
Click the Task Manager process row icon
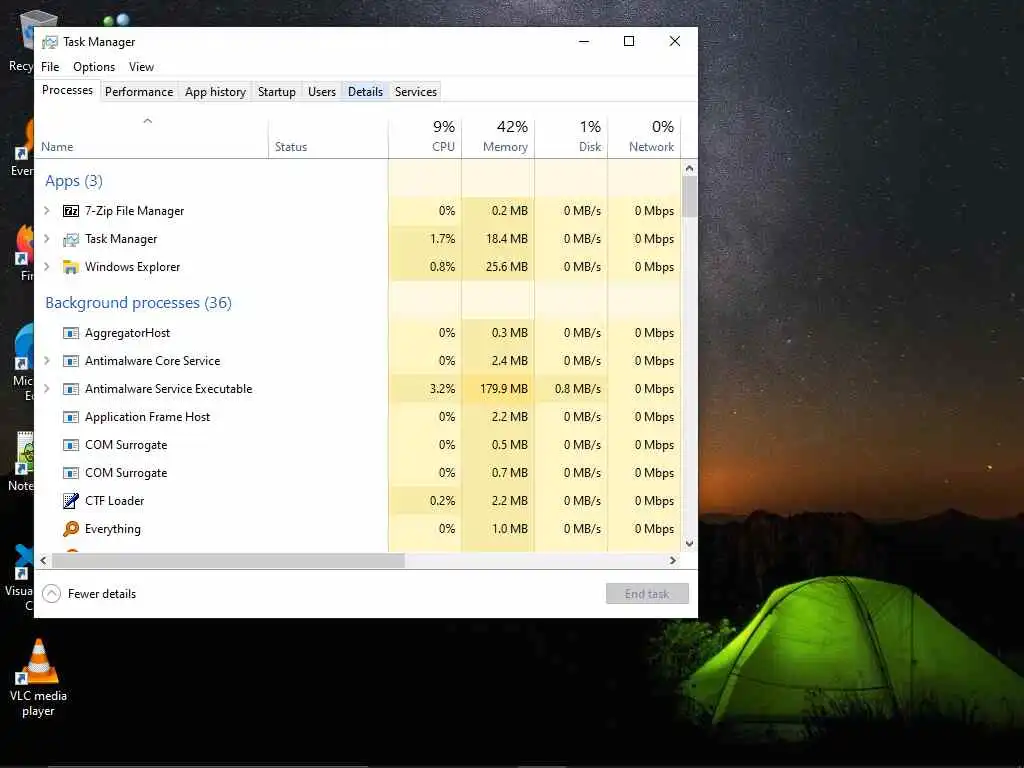tap(71, 240)
